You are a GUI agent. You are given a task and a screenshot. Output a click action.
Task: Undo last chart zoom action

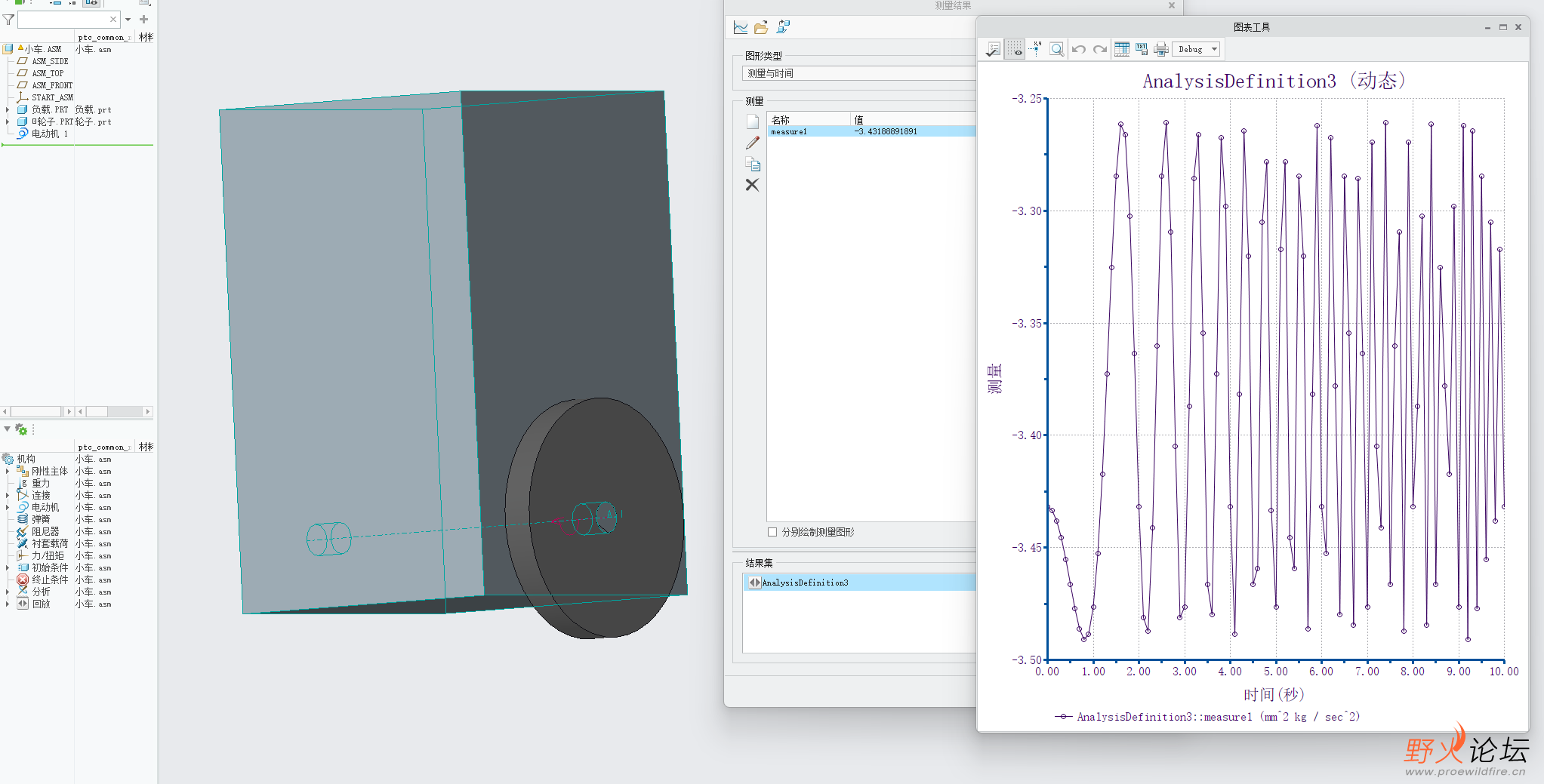click(1079, 50)
